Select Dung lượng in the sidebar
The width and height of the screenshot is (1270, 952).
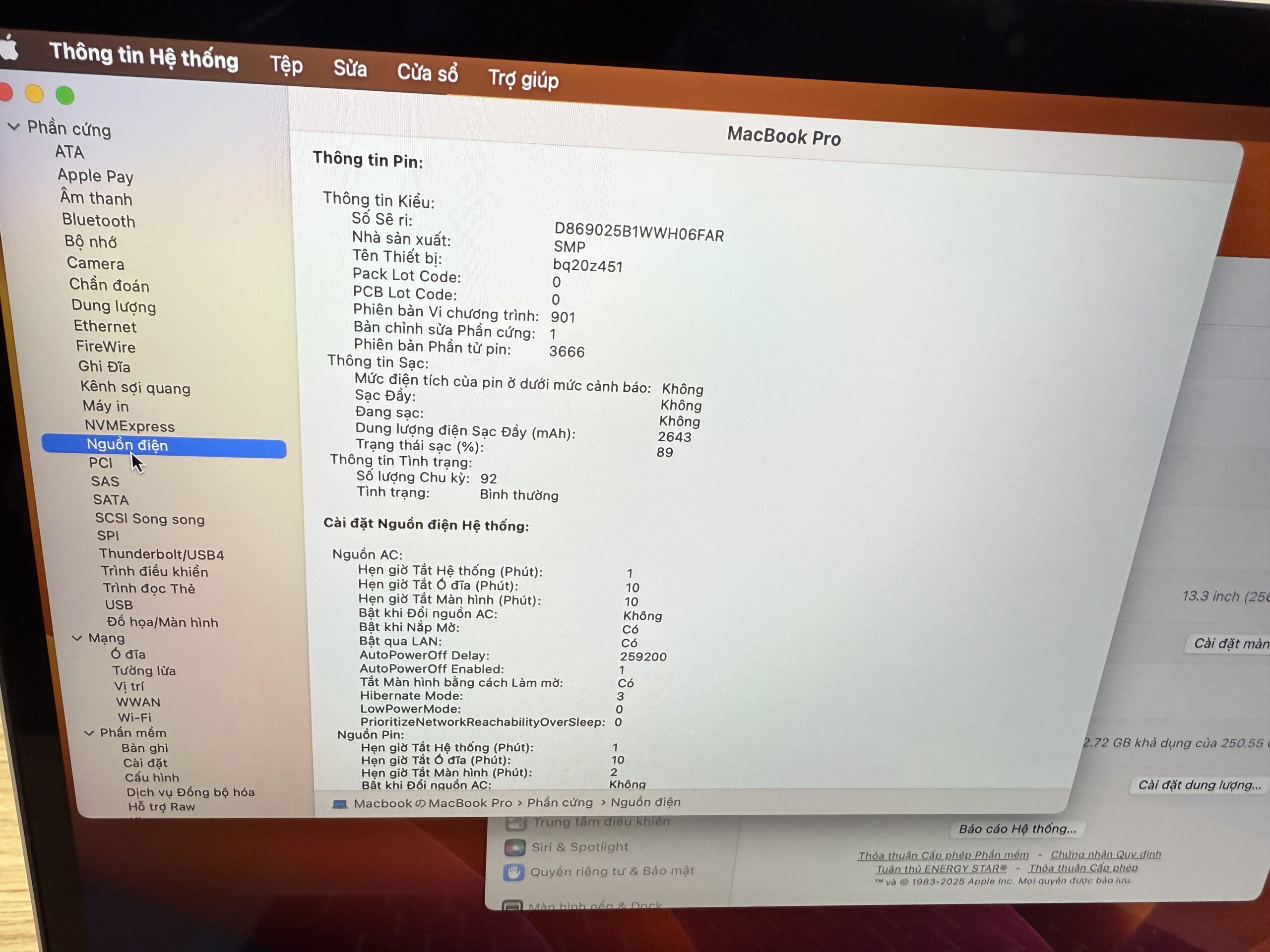114,306
